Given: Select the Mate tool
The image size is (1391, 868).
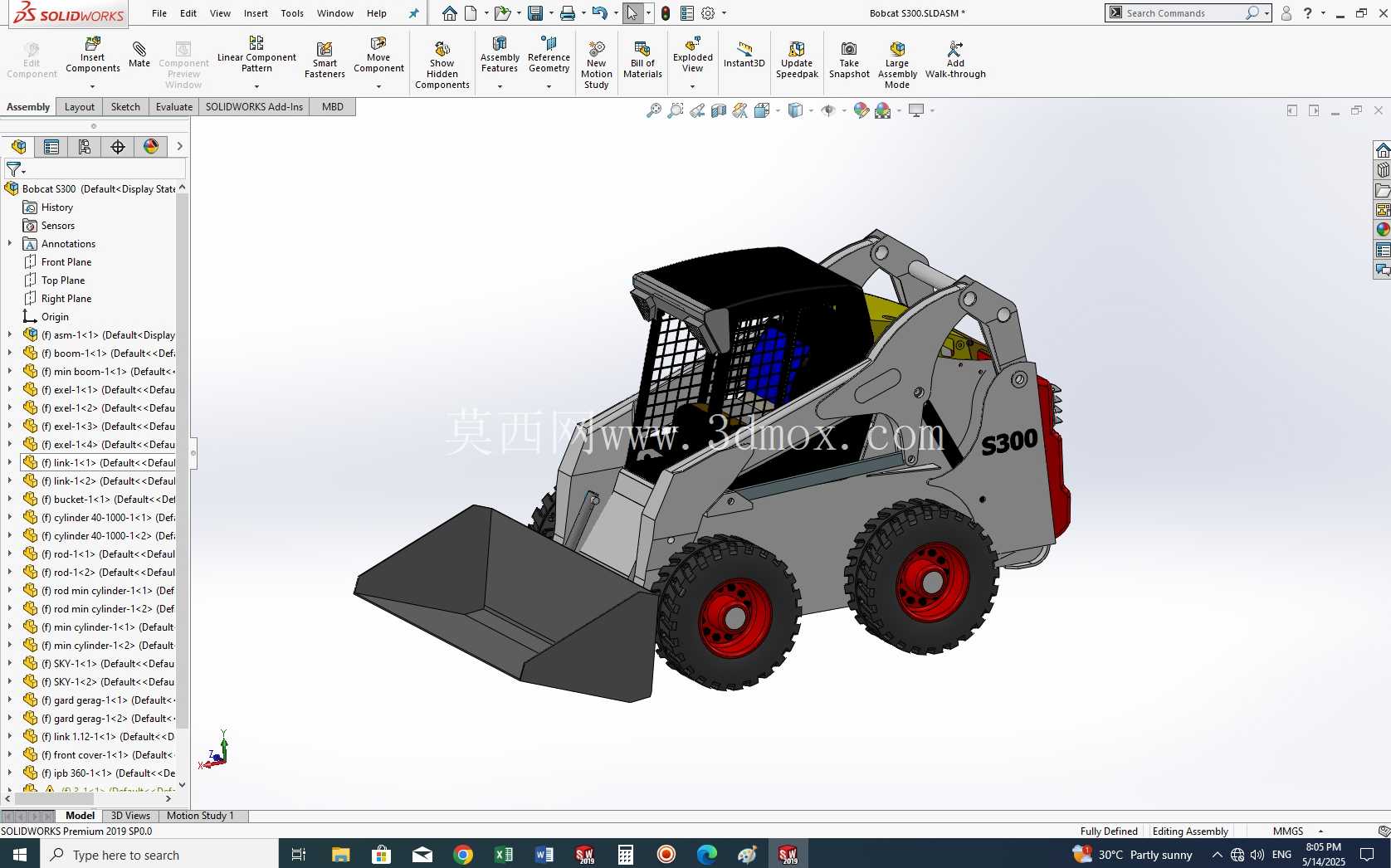Looking at the screenshot, I should 139,55.
